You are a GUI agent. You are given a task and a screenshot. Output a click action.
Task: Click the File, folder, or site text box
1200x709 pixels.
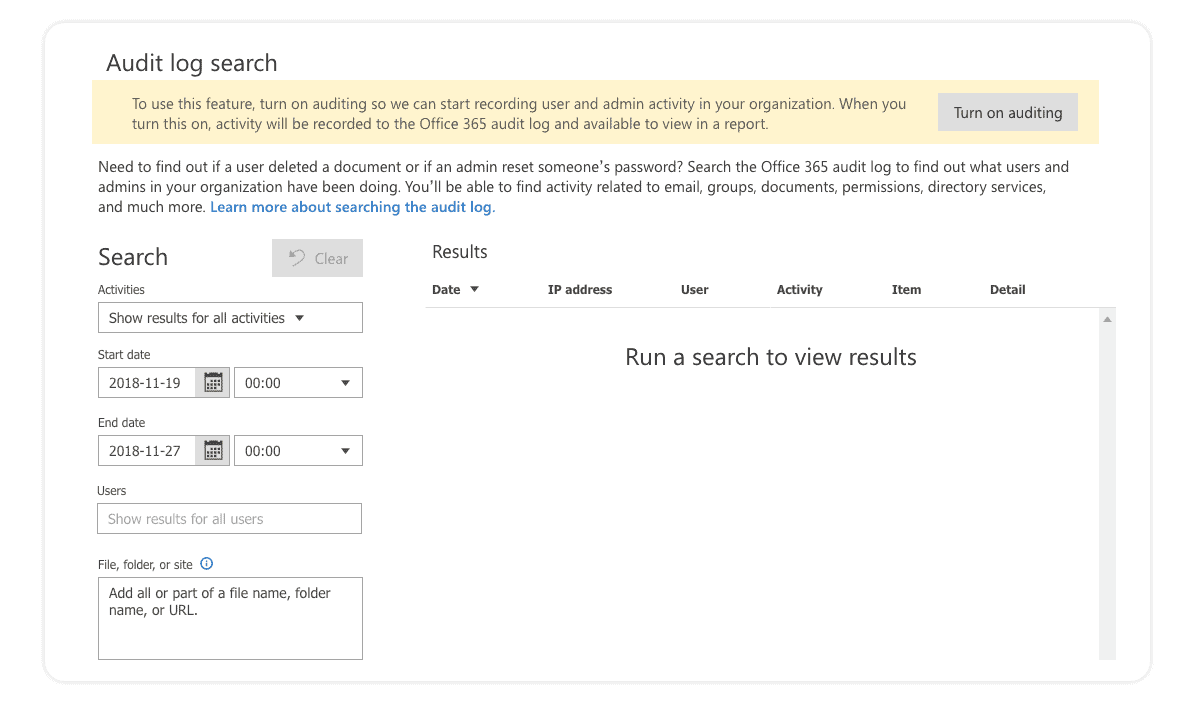tap(229, 618)
